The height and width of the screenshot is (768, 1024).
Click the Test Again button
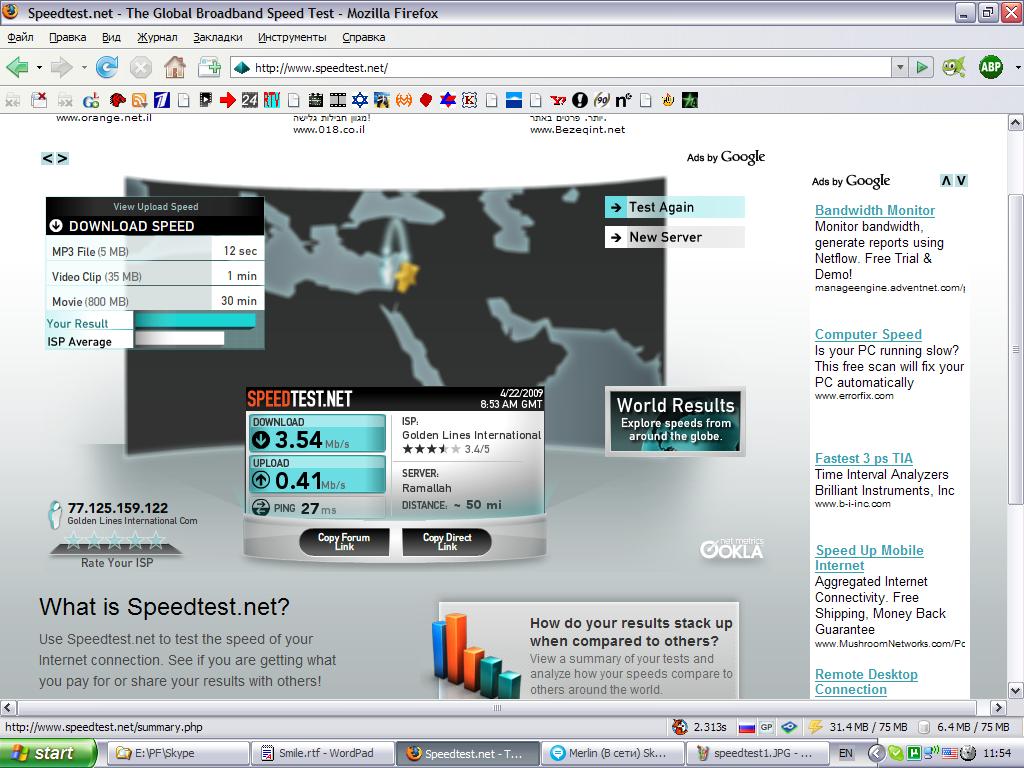point(674,207)
